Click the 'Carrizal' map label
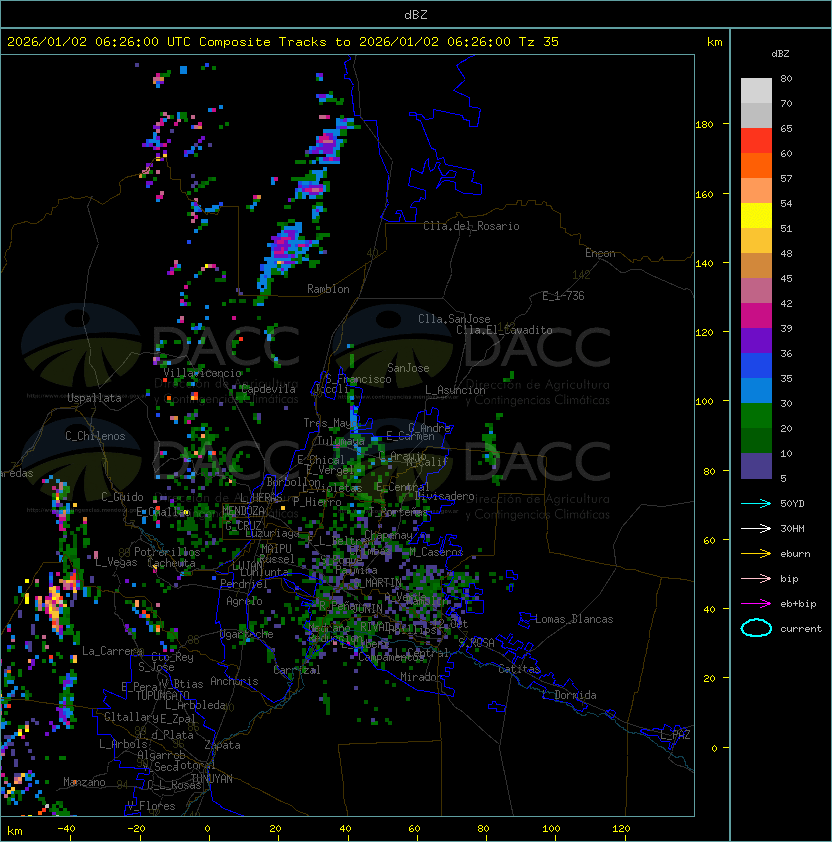The image size is (832, 842). pyautogui.click(x=297, y=670)
